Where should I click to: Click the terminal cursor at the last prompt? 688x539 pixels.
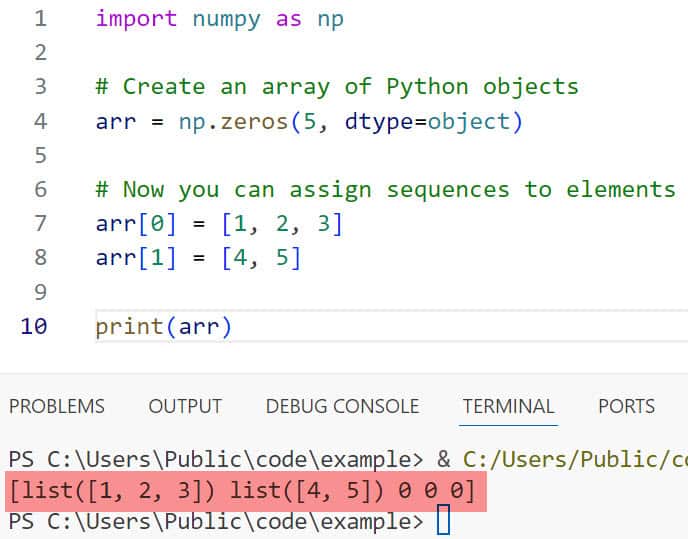tap(443, 520)
